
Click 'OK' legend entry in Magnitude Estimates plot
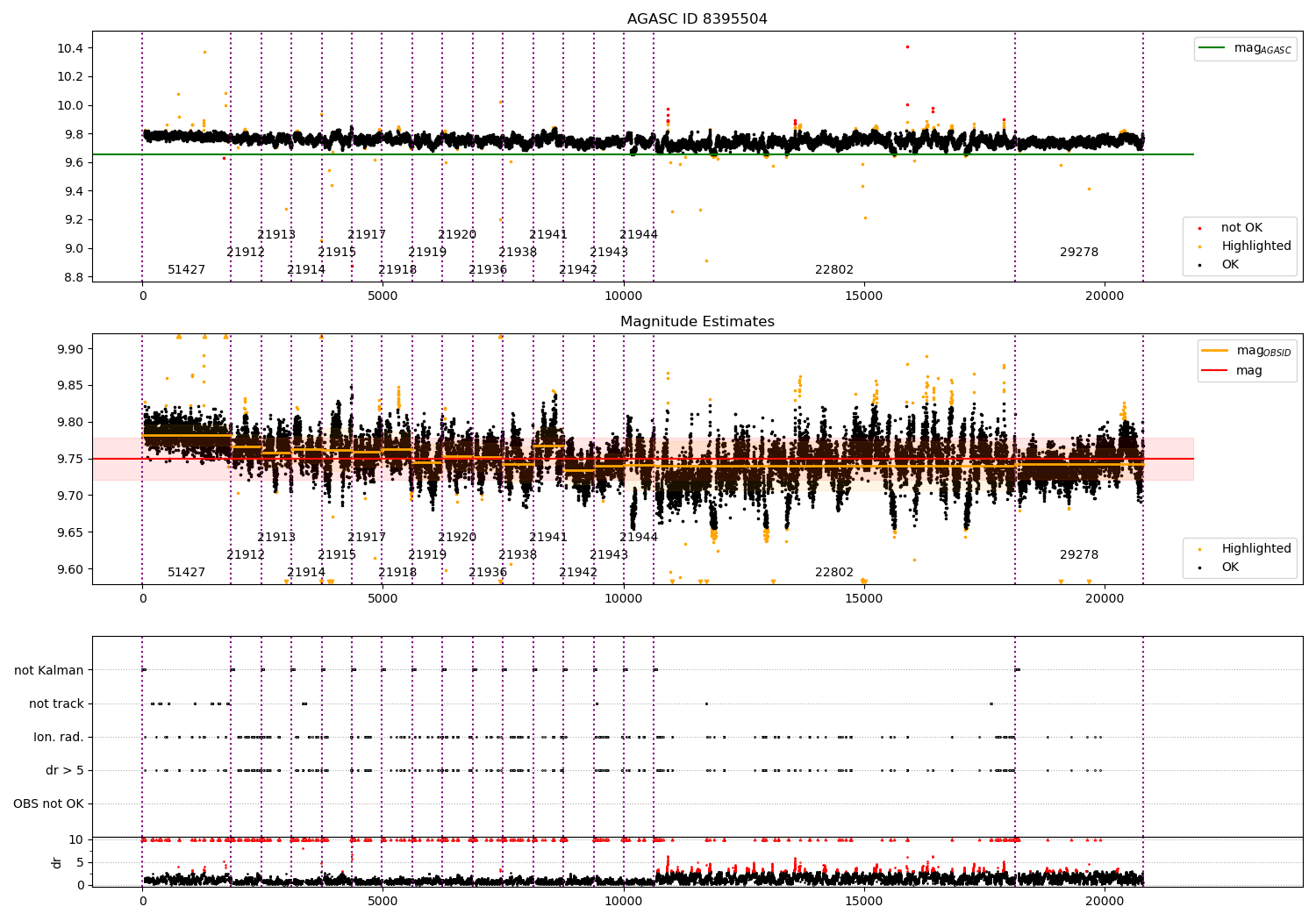[x=1219, y=567]
